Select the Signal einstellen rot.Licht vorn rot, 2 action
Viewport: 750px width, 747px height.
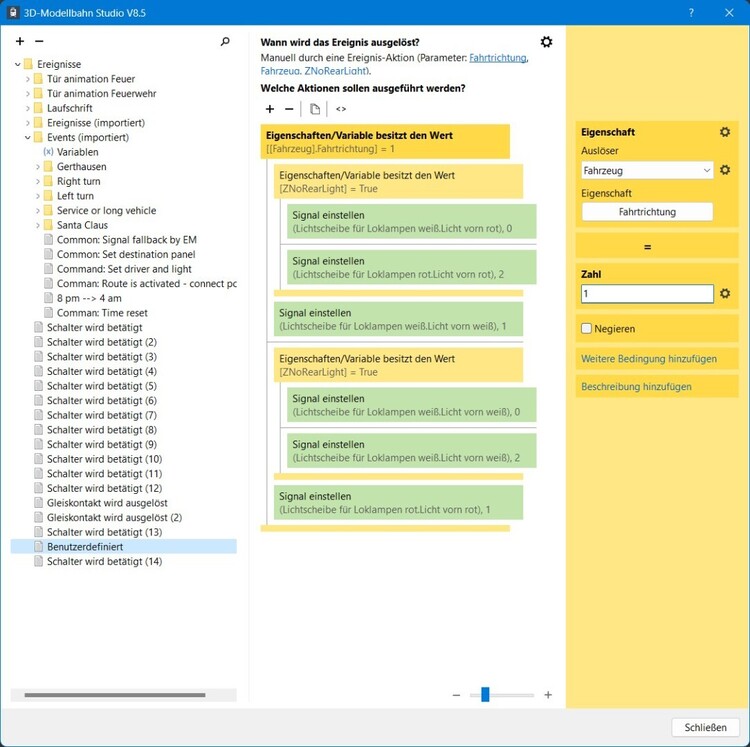click(x=412, y=267)
